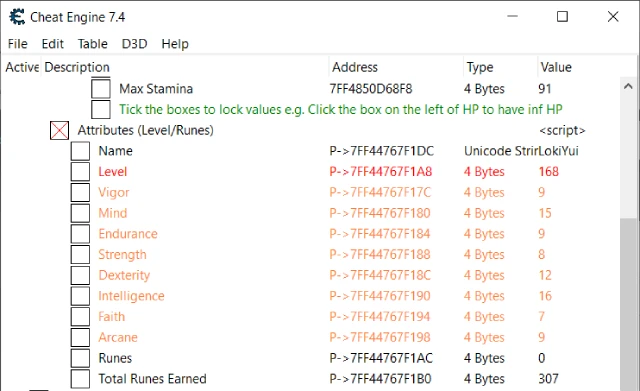Screen dimensions: 640x391
Task: Open the Edit menu
Action: point(52,44)
